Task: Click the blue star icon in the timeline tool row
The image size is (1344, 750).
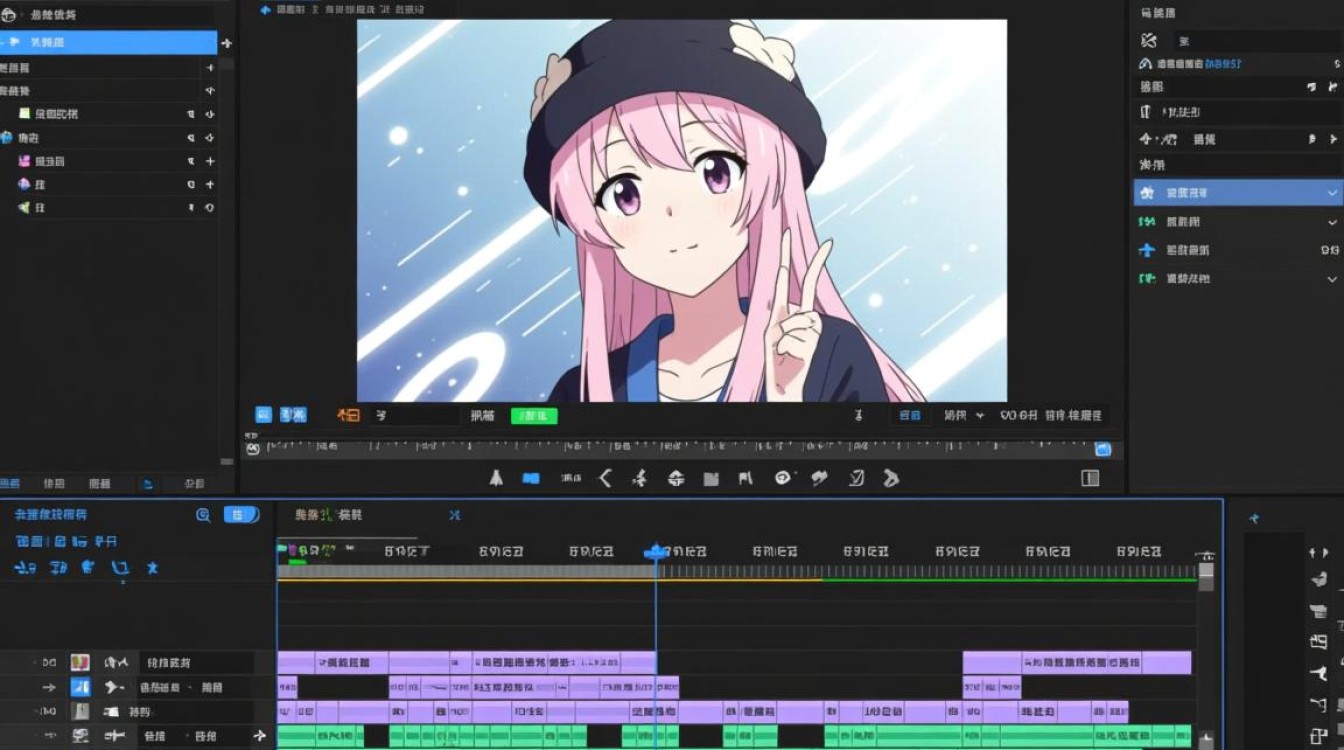Action: tap(153, 568)
